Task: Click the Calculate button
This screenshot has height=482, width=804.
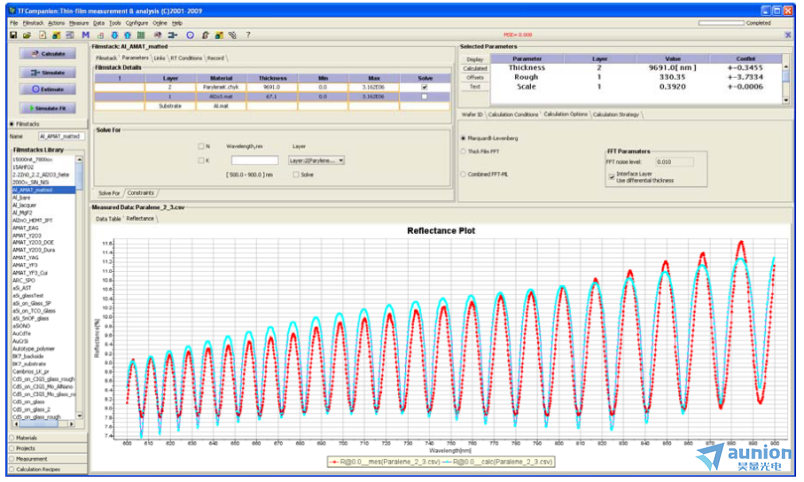Action: tap(48, 53)
